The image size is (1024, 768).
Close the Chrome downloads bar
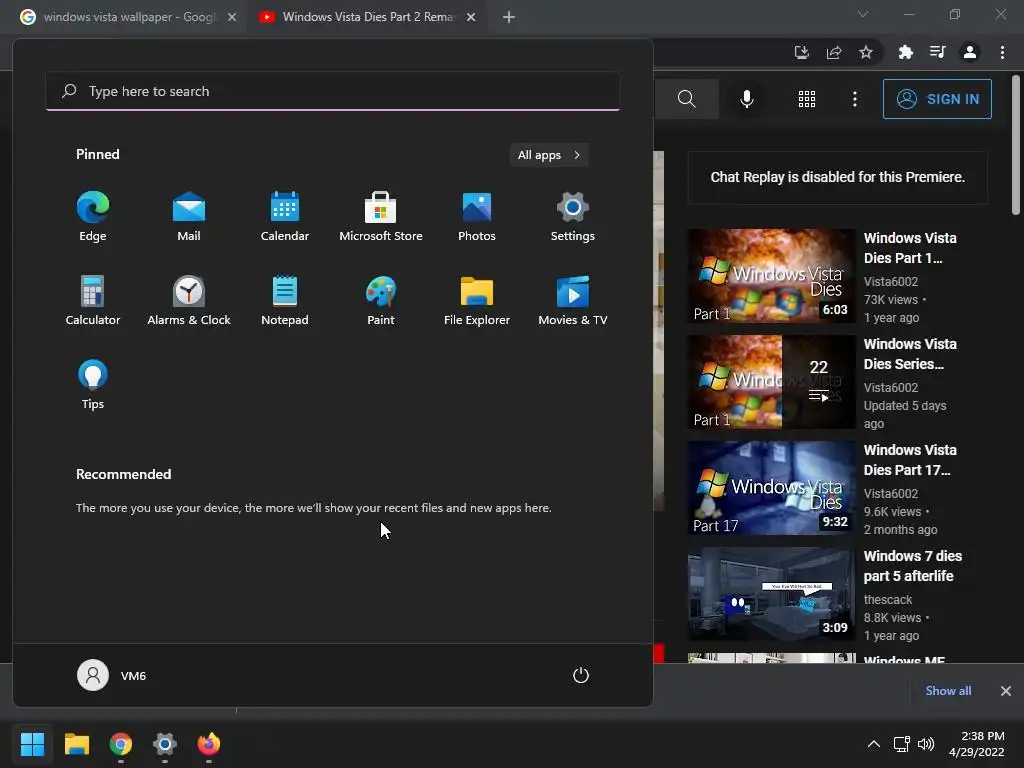tap(1006, 691)
